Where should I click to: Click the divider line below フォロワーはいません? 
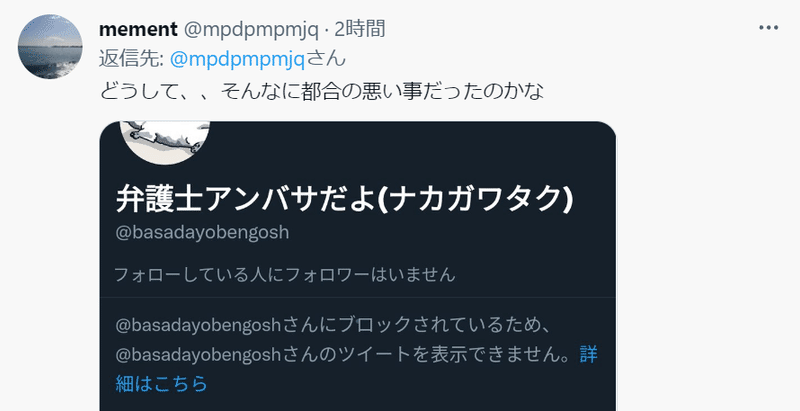pos(358,297)
